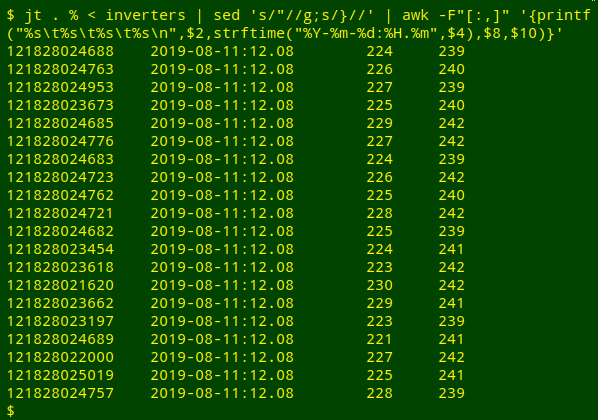Click the 'jt' command at prompt
Image resolution: width=598 pixels, height=420 pixels.
click(x=33, y=15)
